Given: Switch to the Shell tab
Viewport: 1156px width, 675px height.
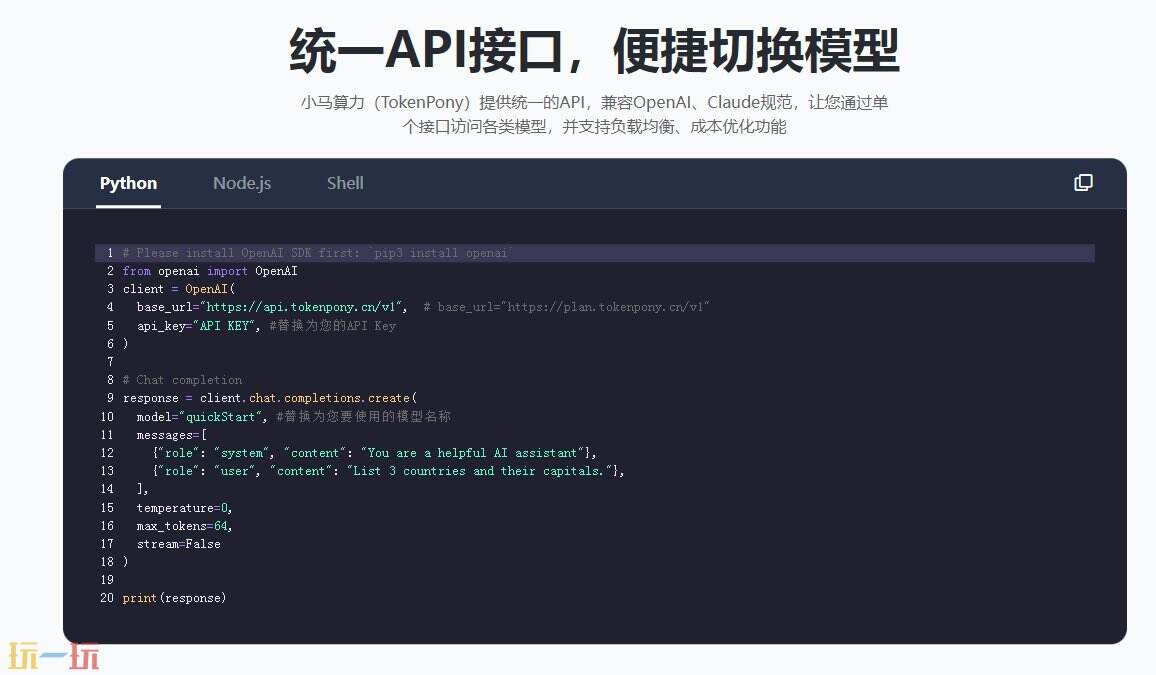Looking at the screenshot, I should [345, 183].
